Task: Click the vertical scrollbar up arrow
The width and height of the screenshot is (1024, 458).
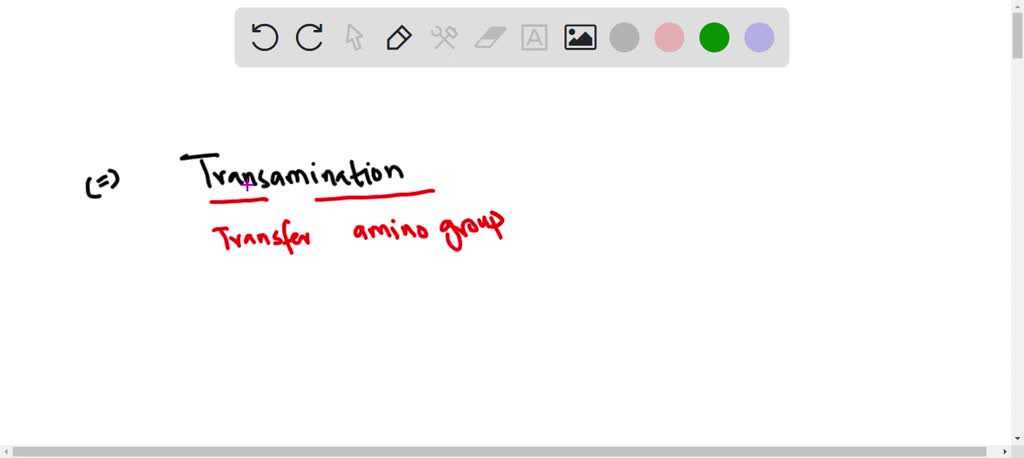Action: click(1017, 6)
